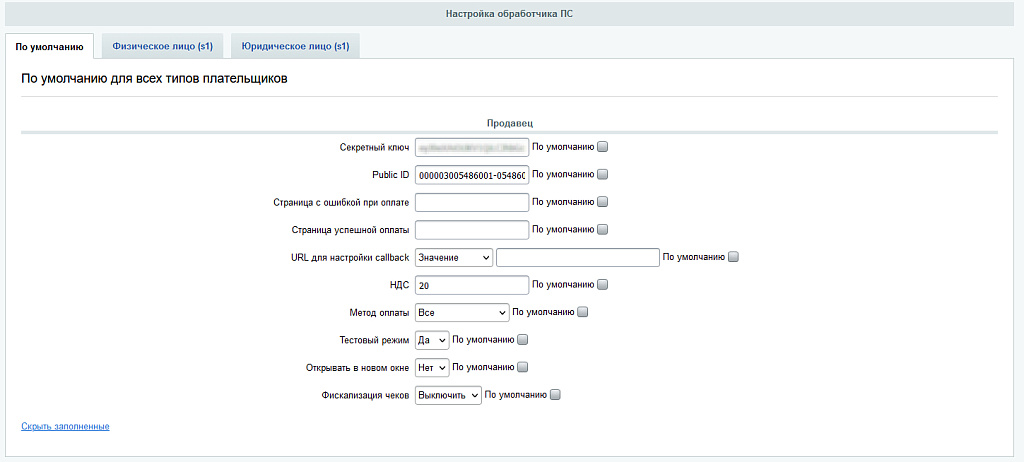Open the Юридическое лицо (s1) tab
The width and height of the screenshot is (1024, 462).
[295, 47]
